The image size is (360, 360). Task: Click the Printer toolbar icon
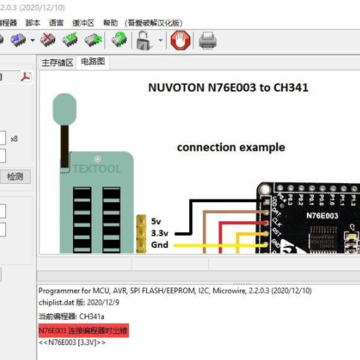click(208, 41)
